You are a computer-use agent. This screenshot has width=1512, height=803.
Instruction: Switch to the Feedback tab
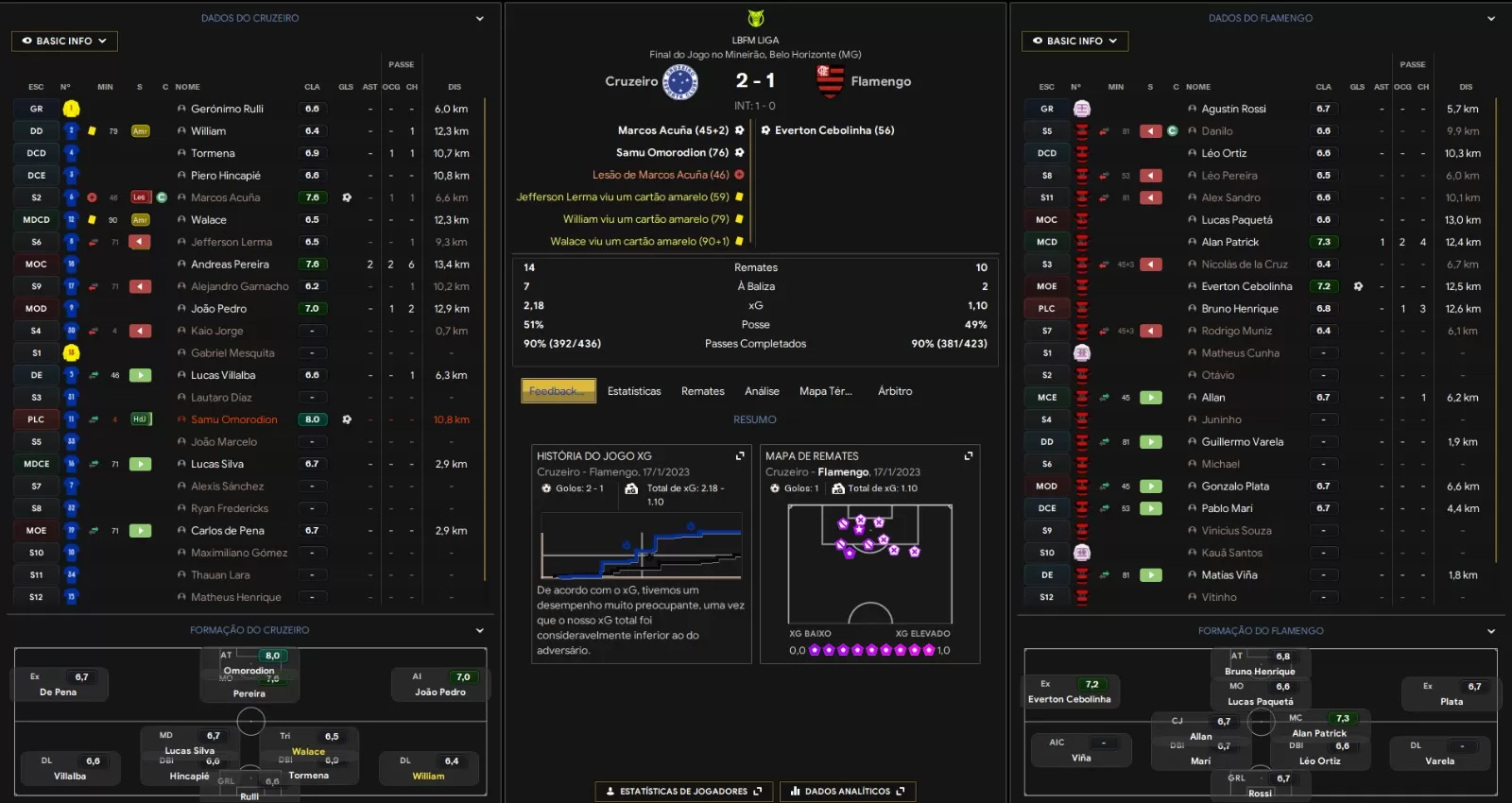(x=558, y=391)
